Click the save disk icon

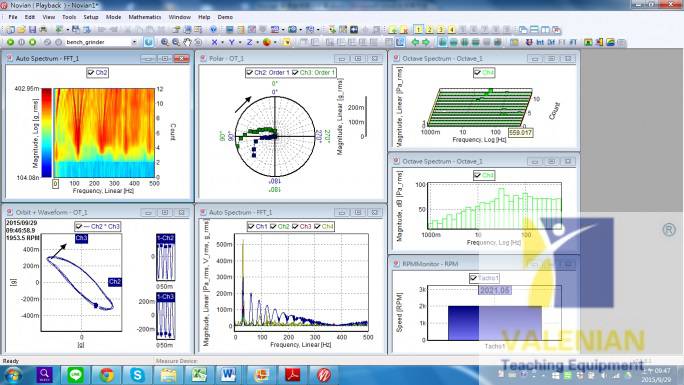pos(32,30)
